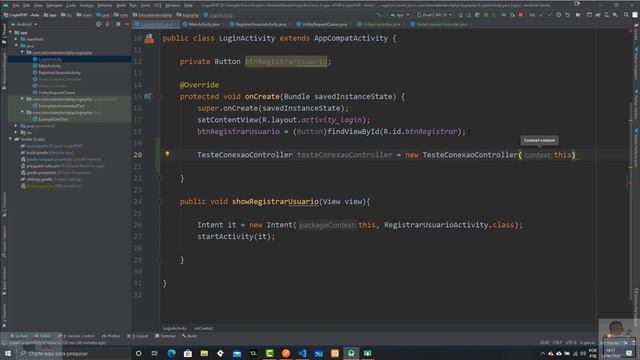Open the File menu
The image size is (640, 360).
point(16,6)
